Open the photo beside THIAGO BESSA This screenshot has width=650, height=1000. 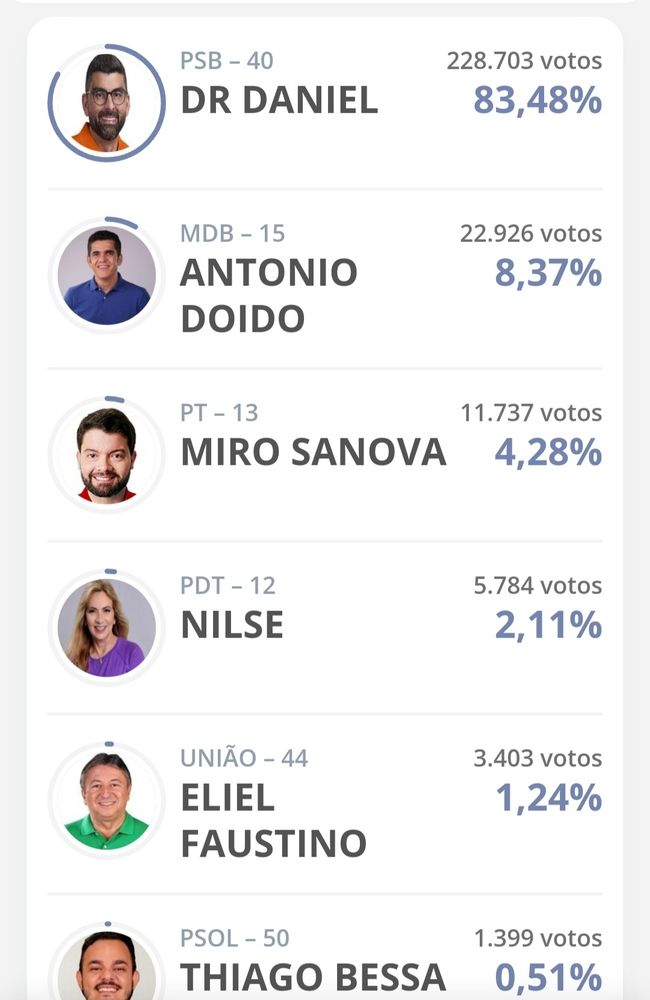point(106,968)
